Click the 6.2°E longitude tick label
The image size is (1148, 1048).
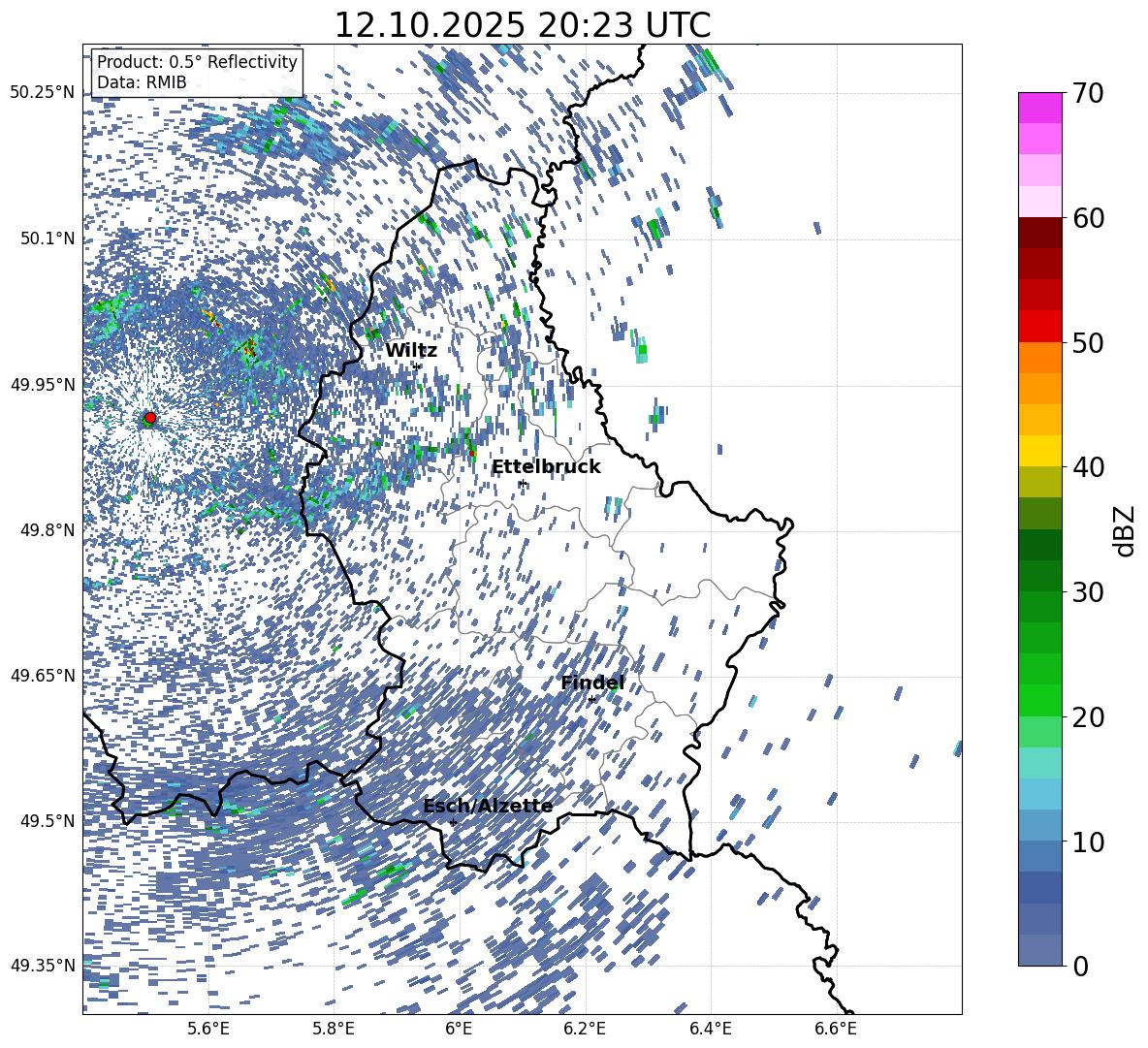coord(585,1029)
